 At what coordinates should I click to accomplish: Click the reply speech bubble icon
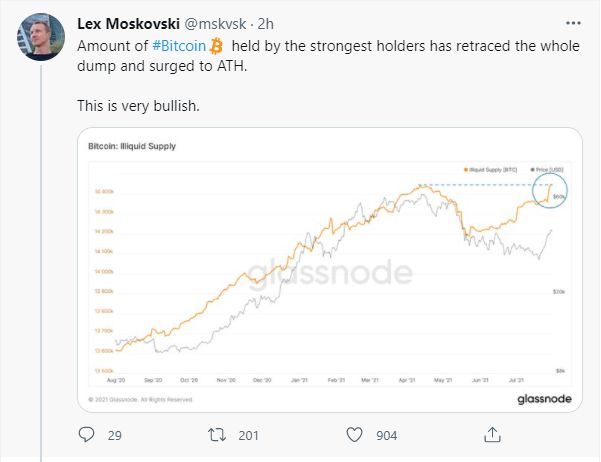86,435
